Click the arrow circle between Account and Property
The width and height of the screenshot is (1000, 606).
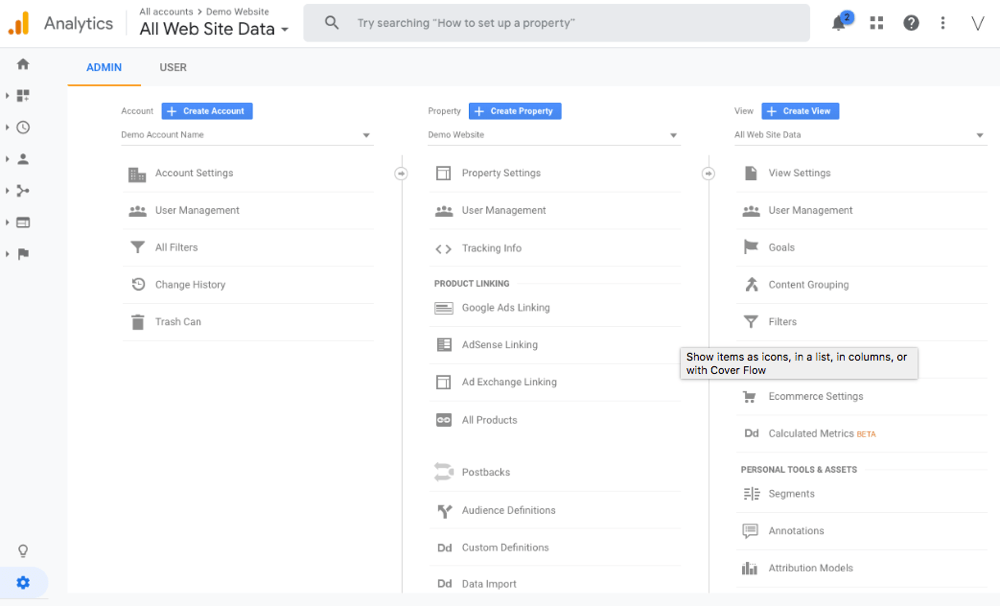(x=401, y=174)
